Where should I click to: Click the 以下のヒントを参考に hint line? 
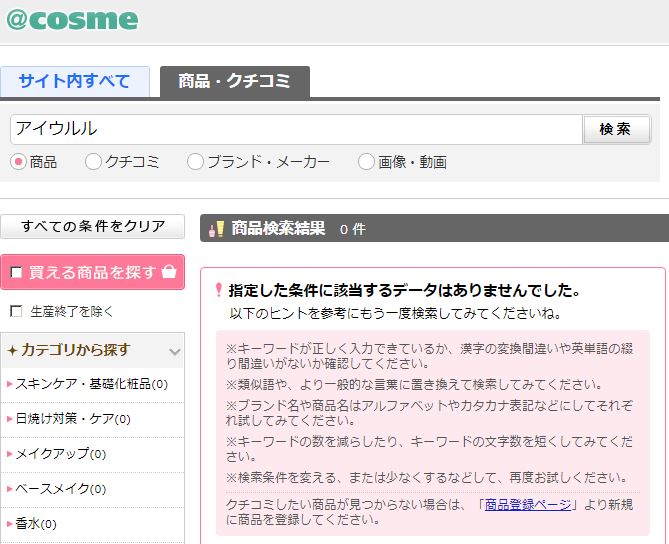point(395,314)
